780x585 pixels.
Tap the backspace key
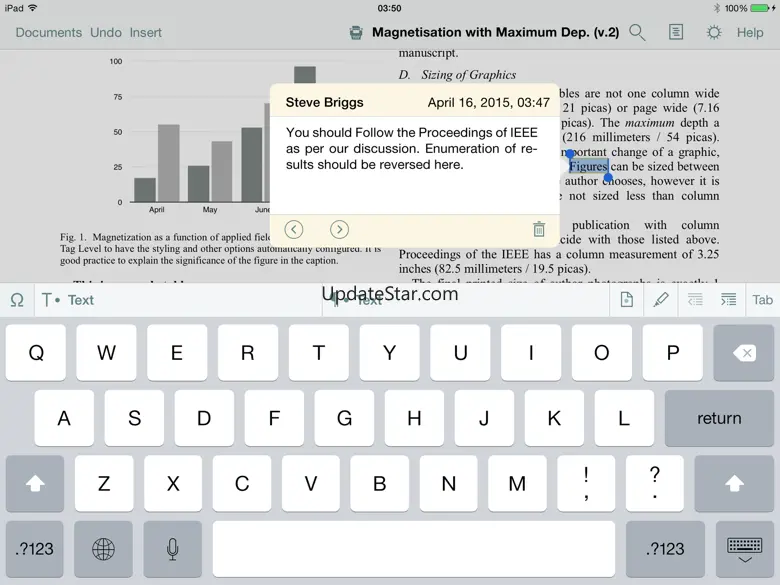pyautogui.click(x=744, y=353)
